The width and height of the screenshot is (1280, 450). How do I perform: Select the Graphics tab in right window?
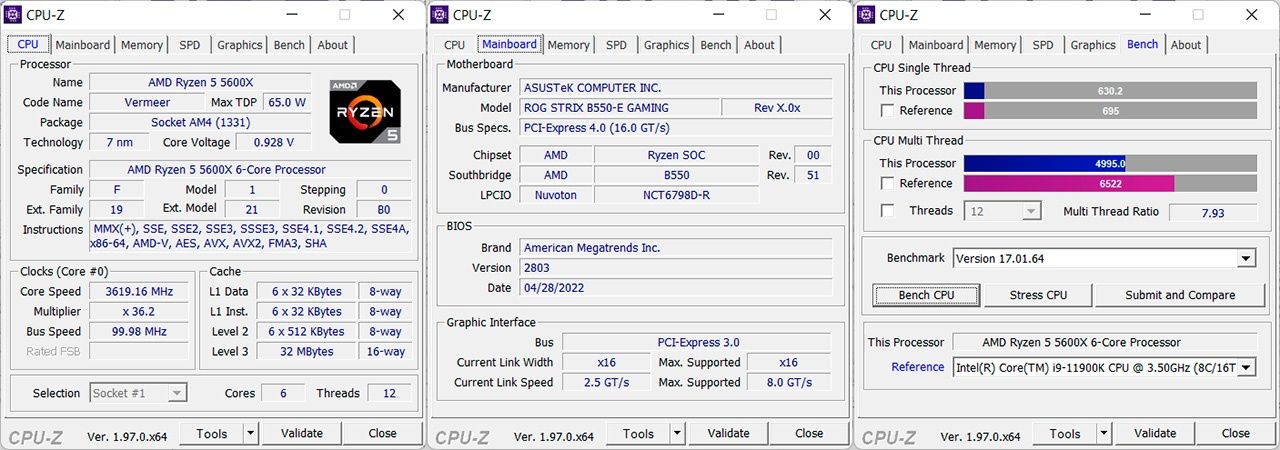point(1093,45)
